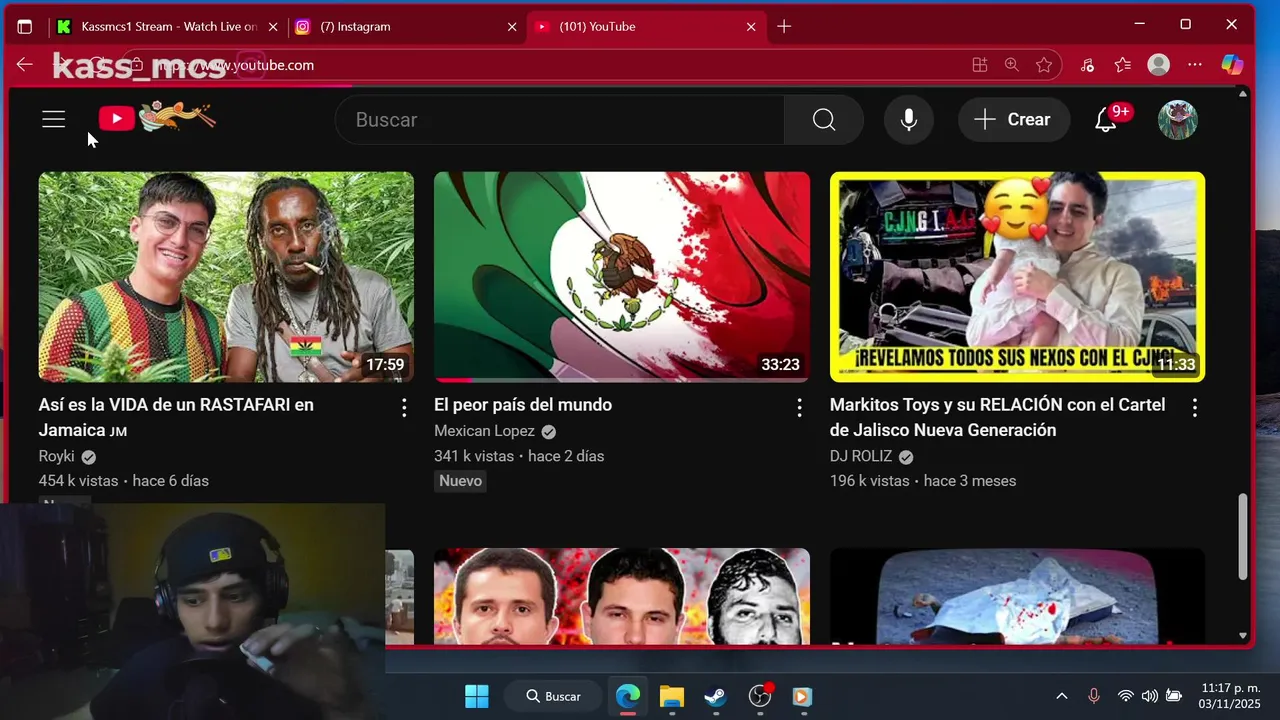Open the three faces video thumbnail

pos(622,596)
